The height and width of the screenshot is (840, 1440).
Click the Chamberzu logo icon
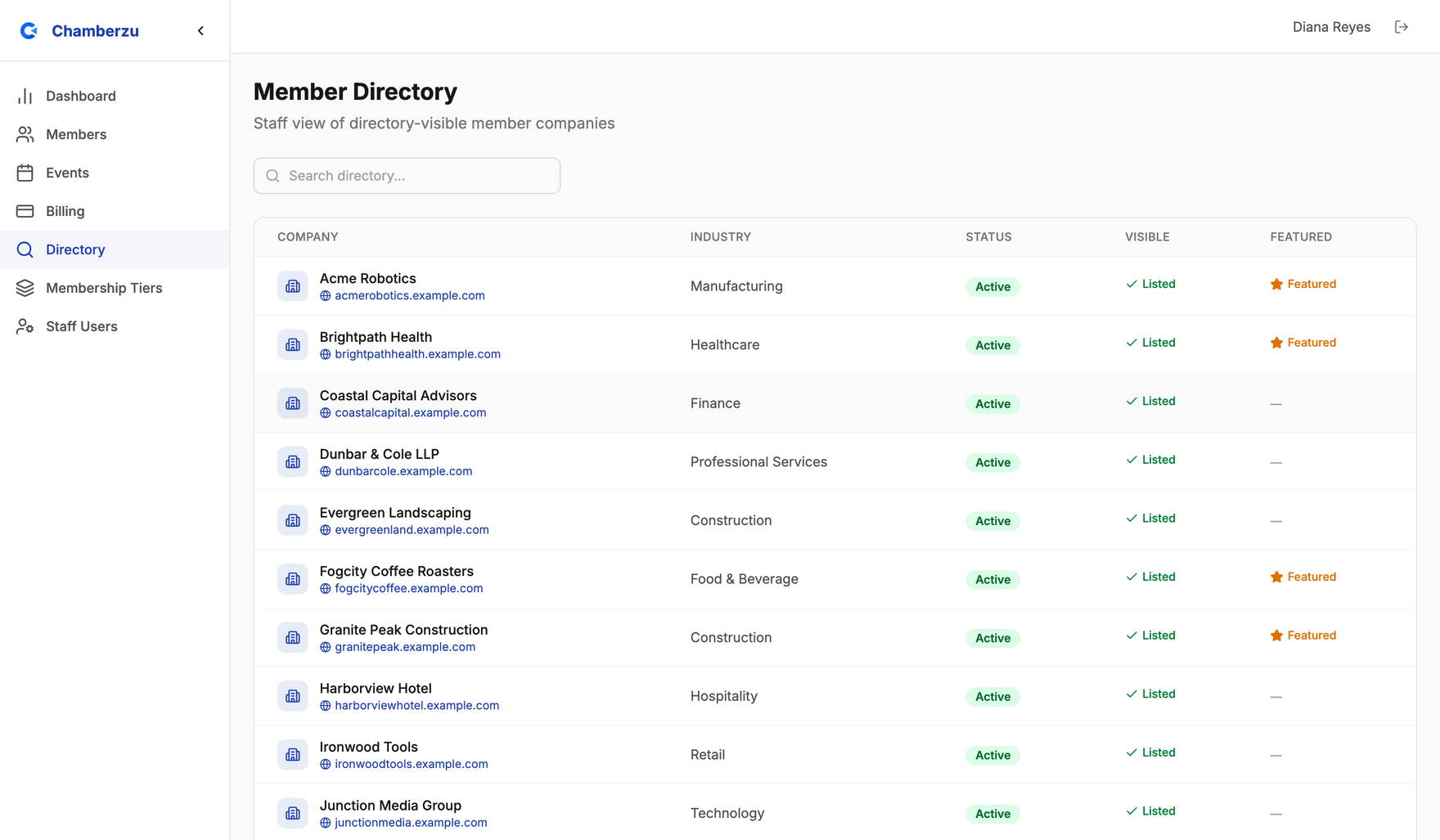coord(29,30)
